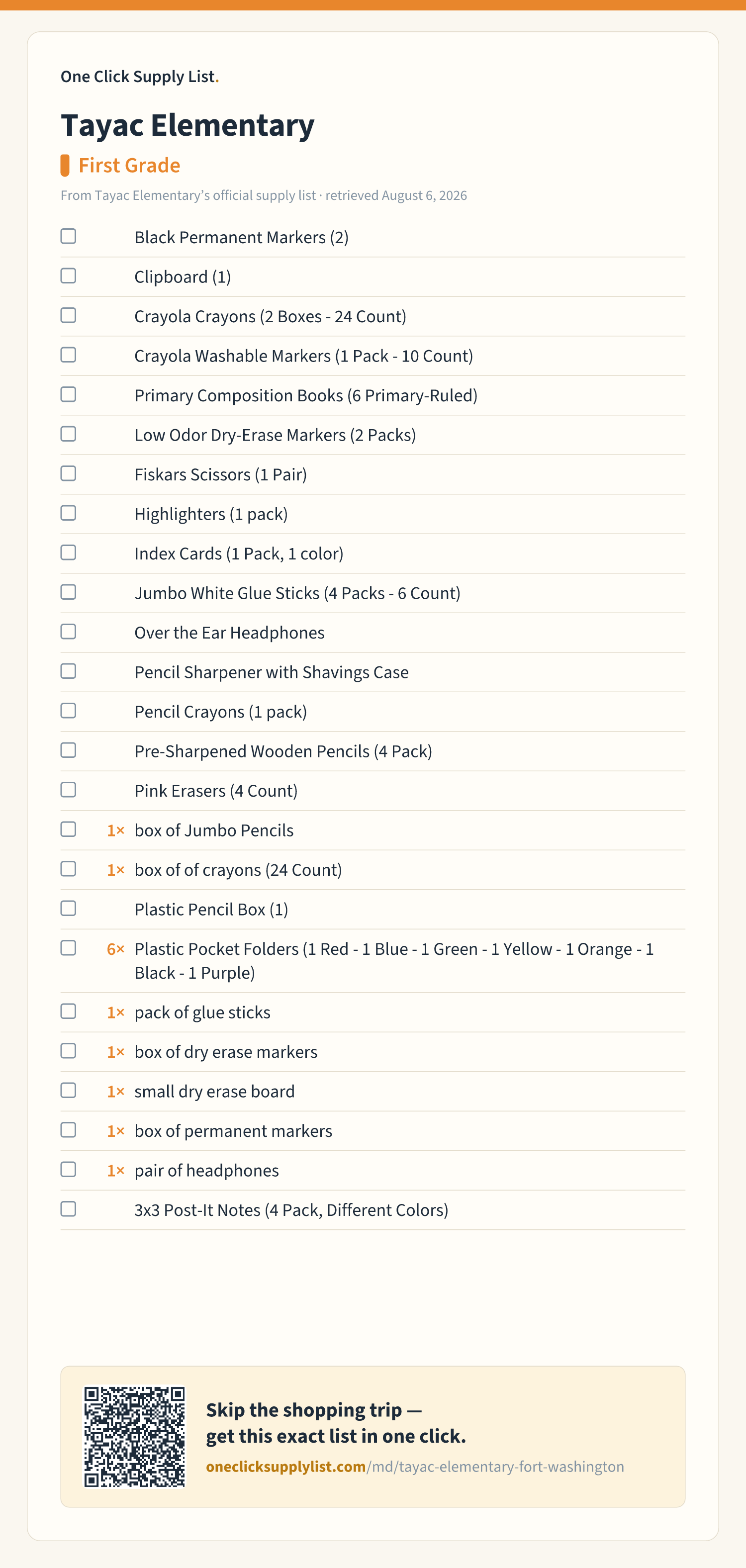Tick the box of Jumbo Pencils checkbox

[x=68, y=830]
